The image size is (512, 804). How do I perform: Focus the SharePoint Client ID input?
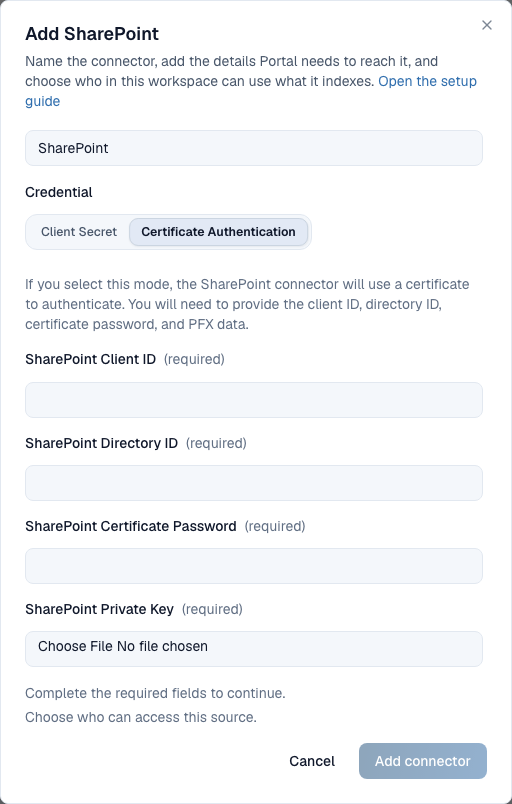point(254,400)
